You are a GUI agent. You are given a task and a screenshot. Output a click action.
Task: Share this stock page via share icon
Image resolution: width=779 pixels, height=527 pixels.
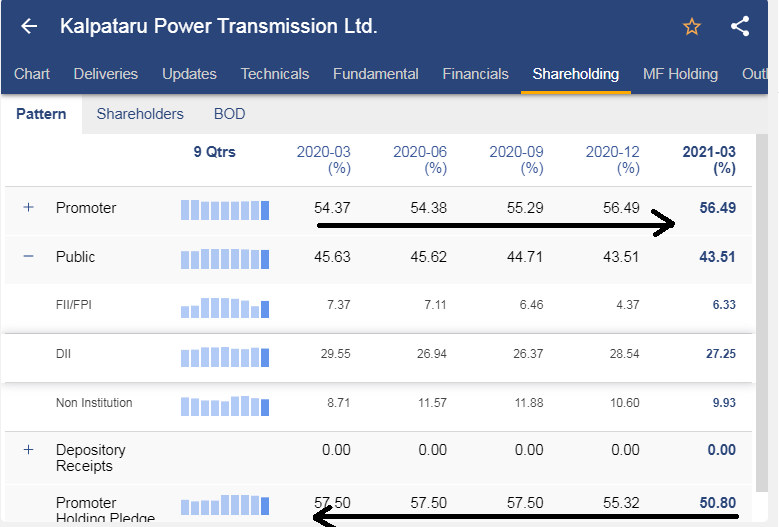[740, 26]
